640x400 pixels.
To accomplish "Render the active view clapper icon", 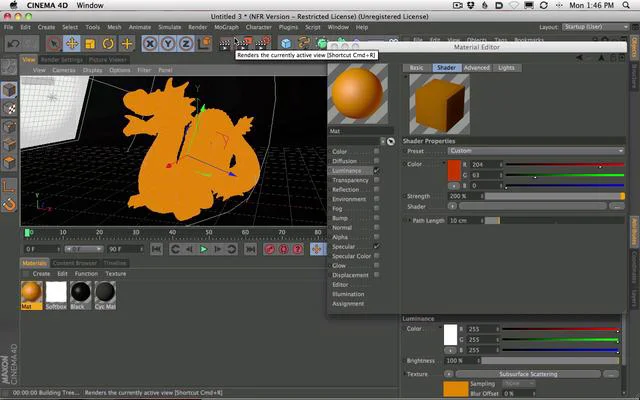I will pos(225,43).
